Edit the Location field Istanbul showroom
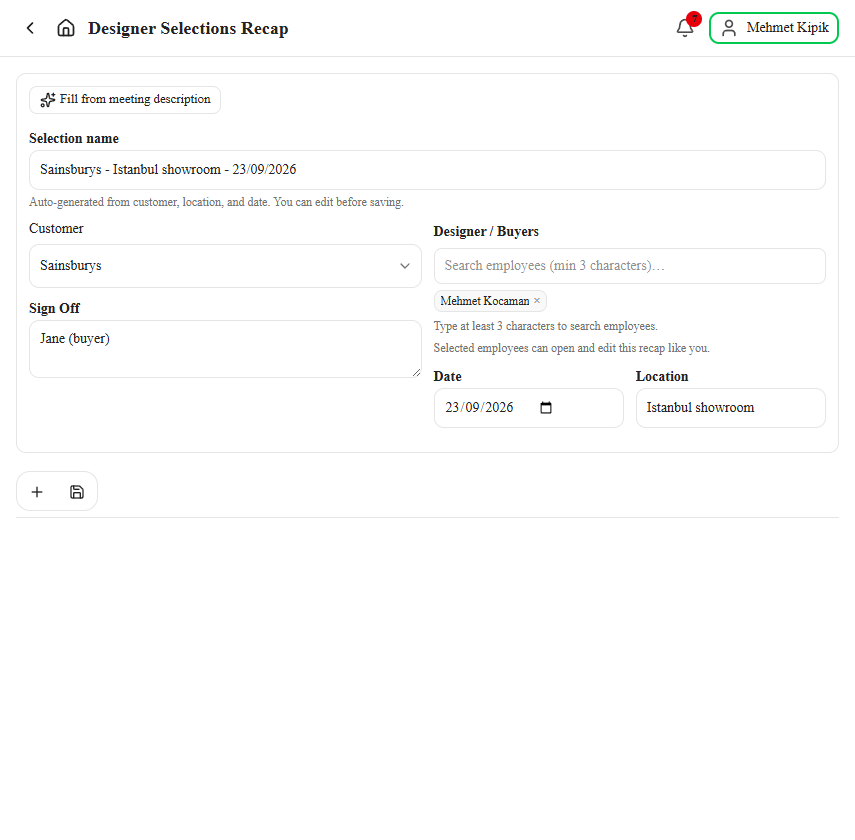 point(731,408)
